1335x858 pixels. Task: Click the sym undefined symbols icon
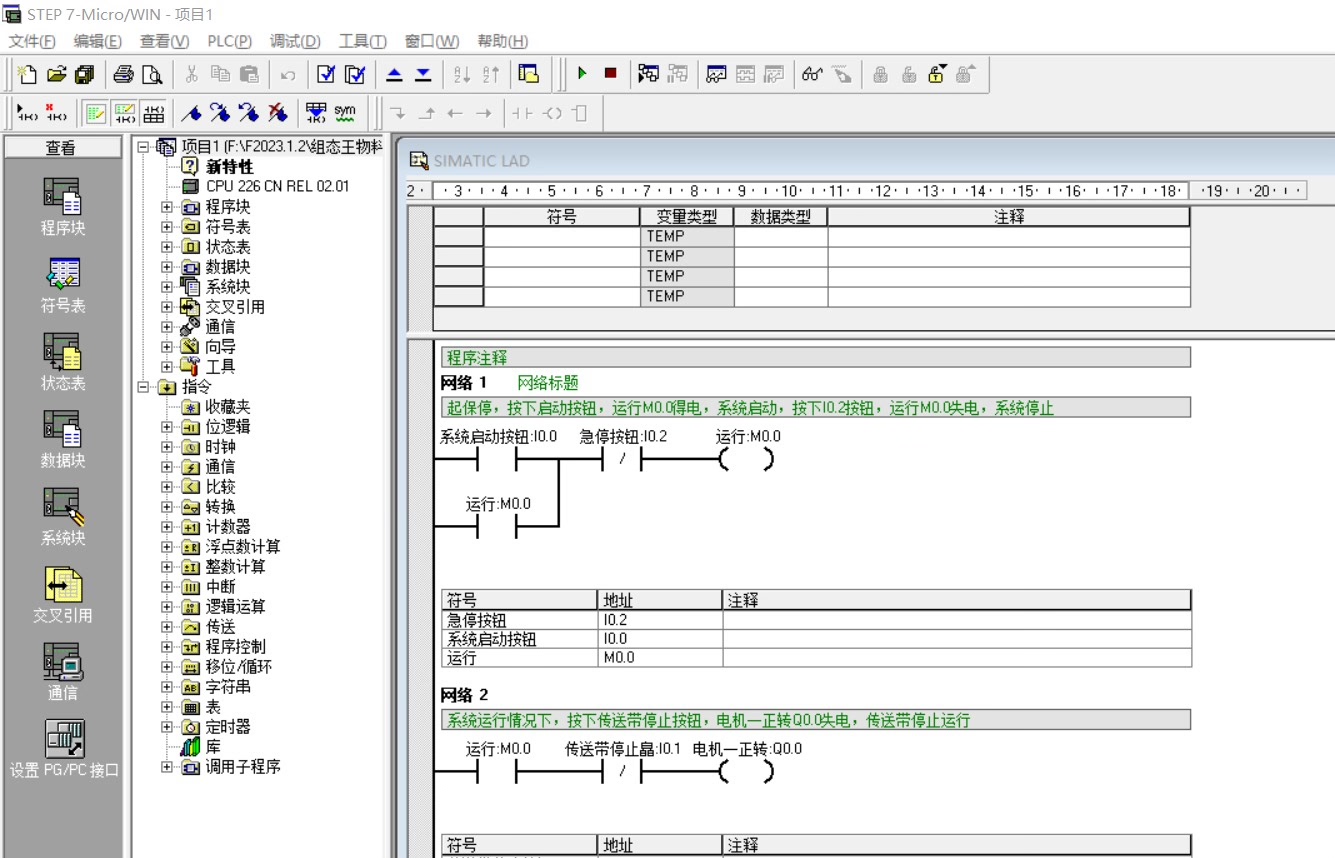point(345,113)
